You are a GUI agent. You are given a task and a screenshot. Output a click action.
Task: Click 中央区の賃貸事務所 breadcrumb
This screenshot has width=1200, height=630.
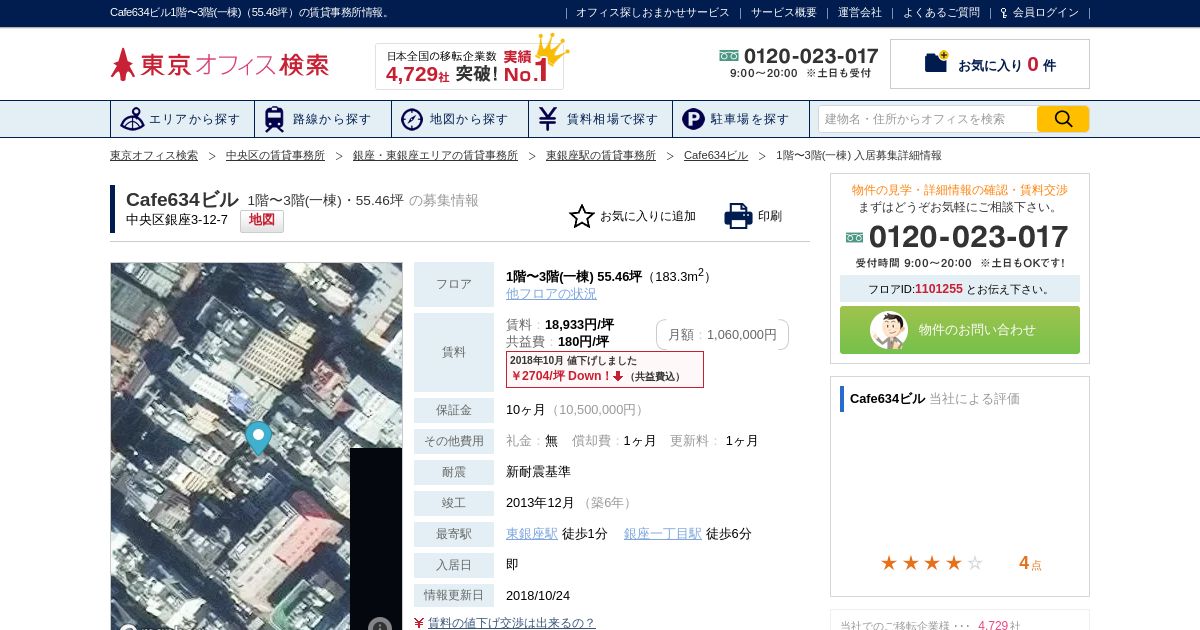(x=275, y=155)
